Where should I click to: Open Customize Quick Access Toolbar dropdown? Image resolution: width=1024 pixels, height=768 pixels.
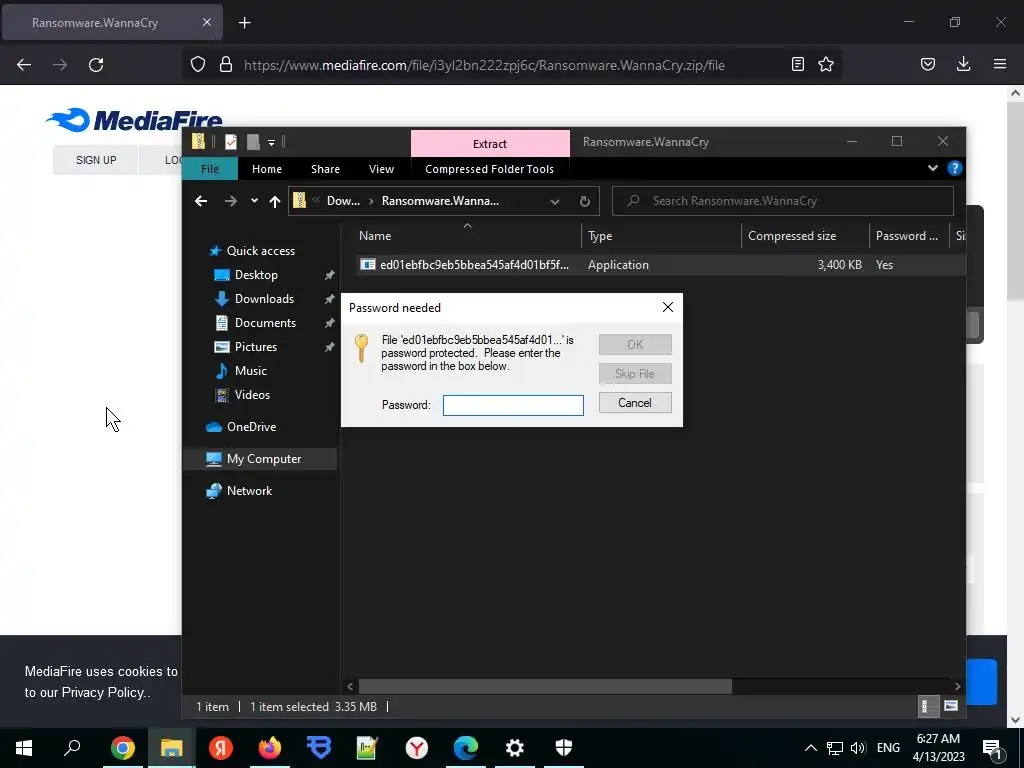coord(272,142)
